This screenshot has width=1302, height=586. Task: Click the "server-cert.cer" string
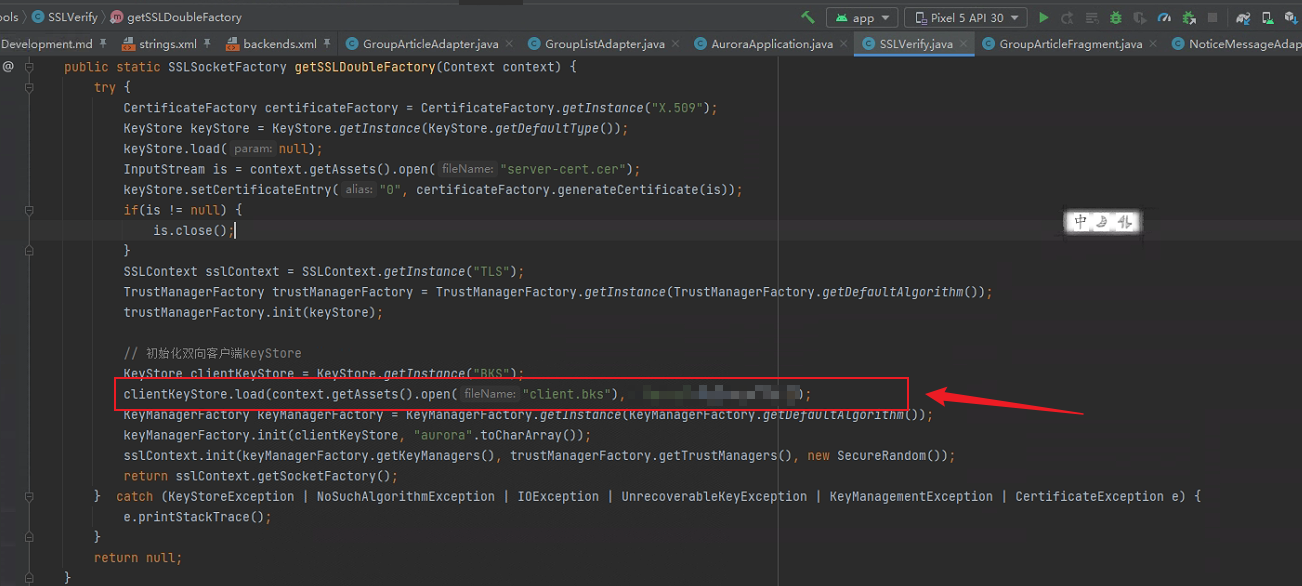(x=564, y=169)
